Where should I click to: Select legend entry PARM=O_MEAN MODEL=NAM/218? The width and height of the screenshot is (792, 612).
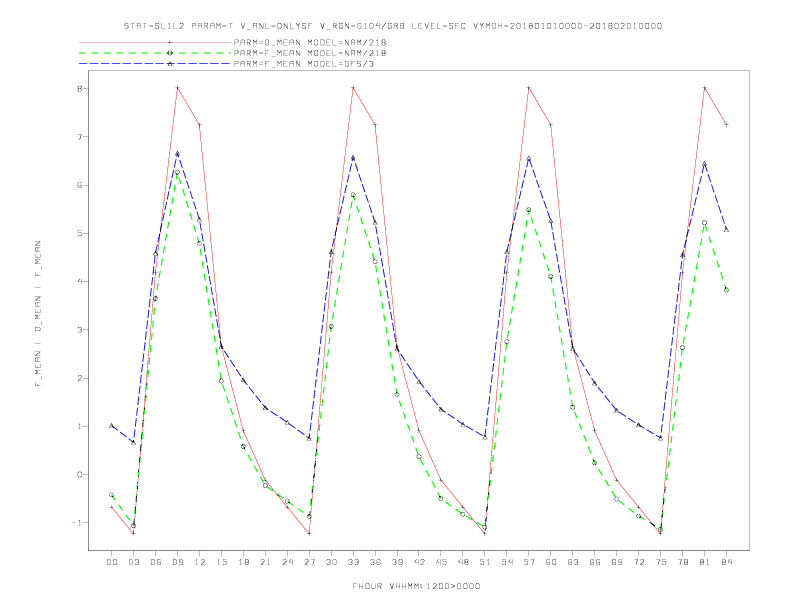point(310,42)
